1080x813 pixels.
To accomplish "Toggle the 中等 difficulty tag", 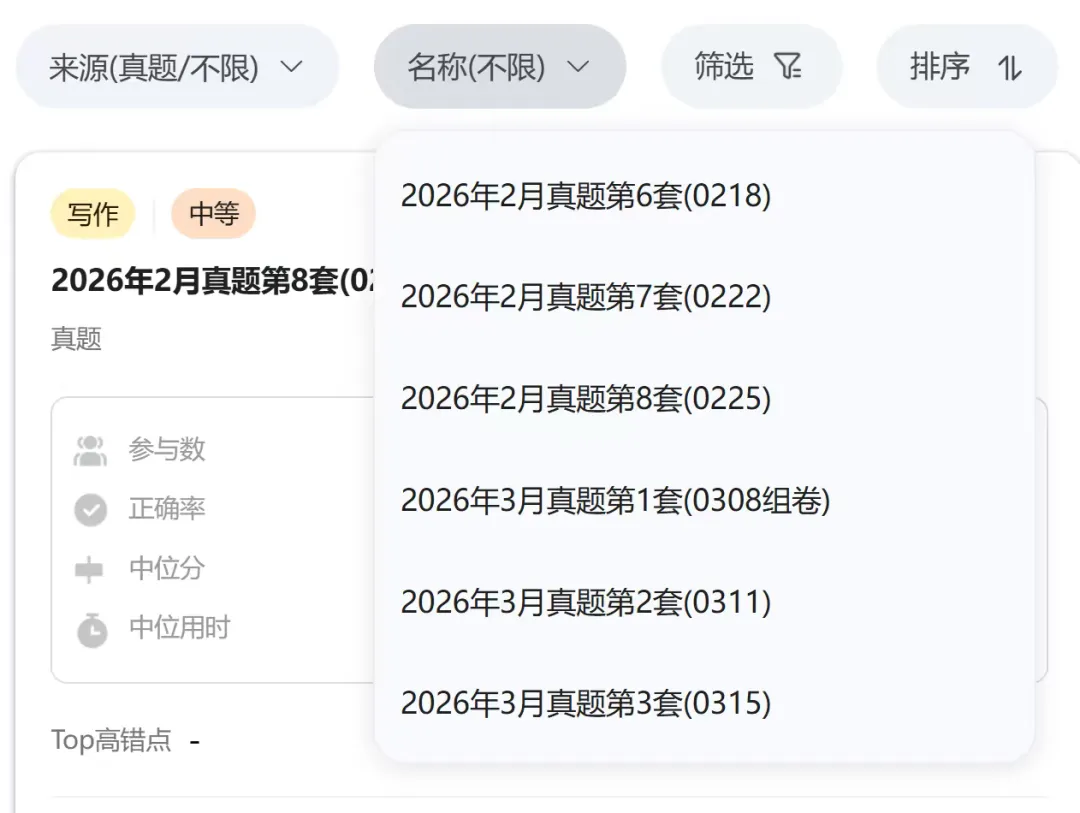I will [213, 213].
